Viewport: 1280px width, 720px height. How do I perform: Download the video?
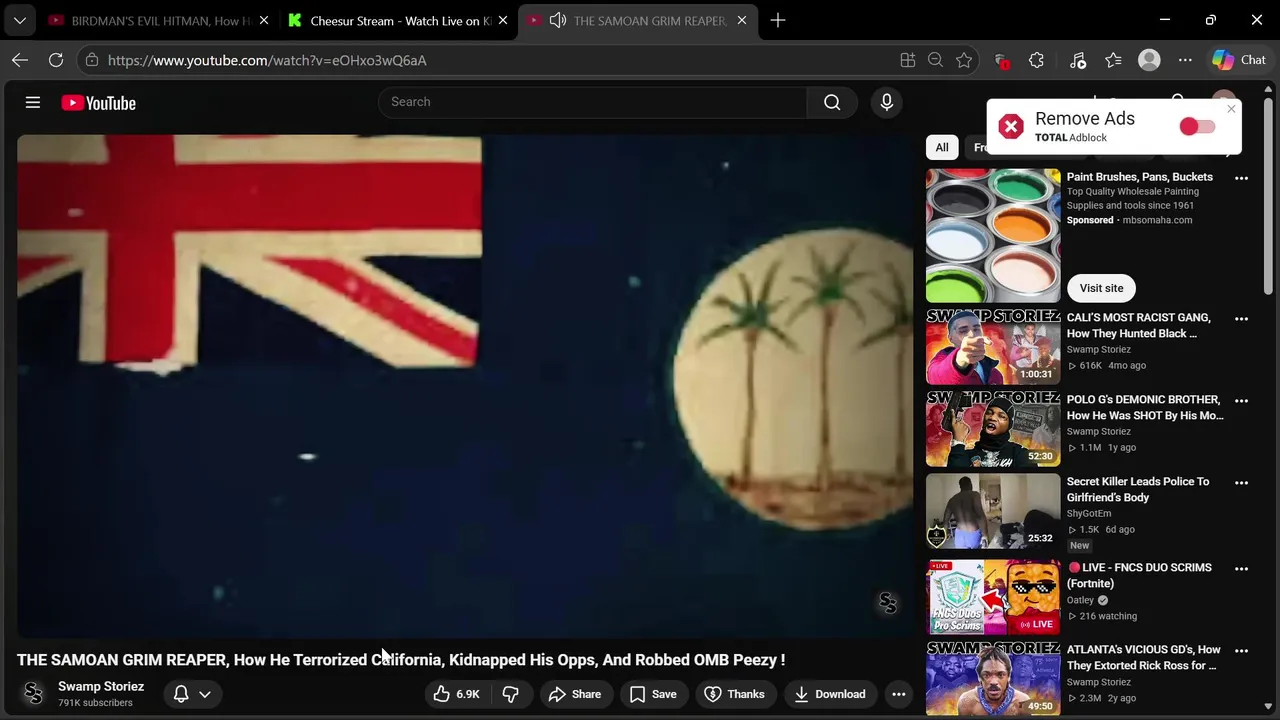point(829,694)
